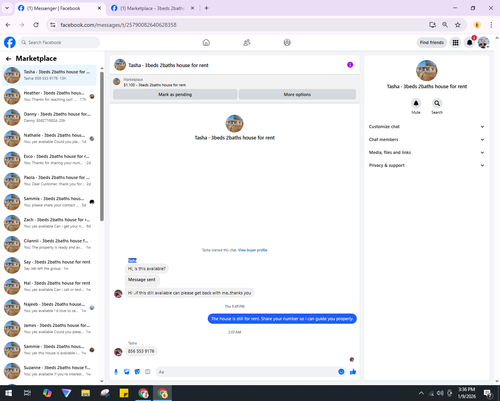Screen dimensions: 500x401
Task: Click the 856 553 9176 message bubble
Action: tap(141, 351)
